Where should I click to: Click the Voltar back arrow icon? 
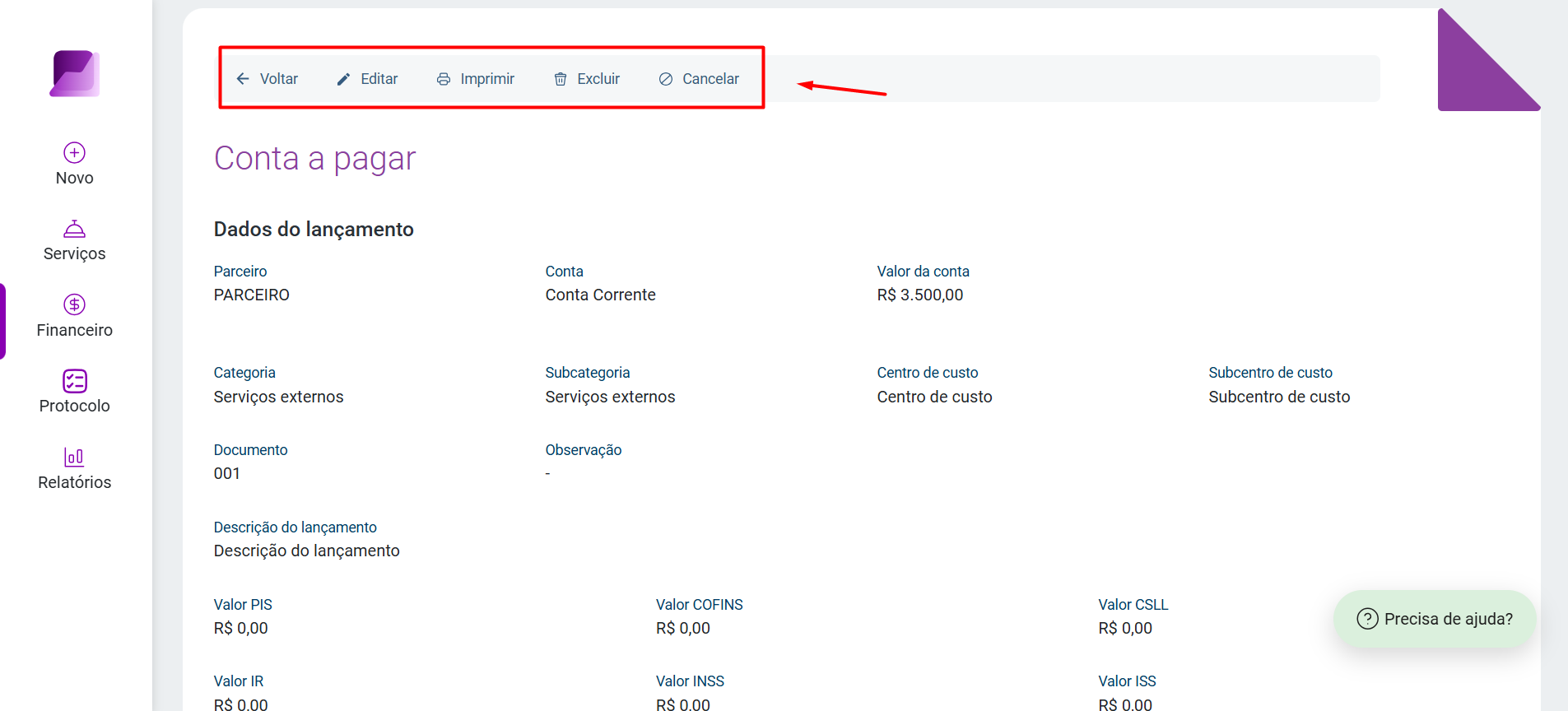(x=243, y=79)
